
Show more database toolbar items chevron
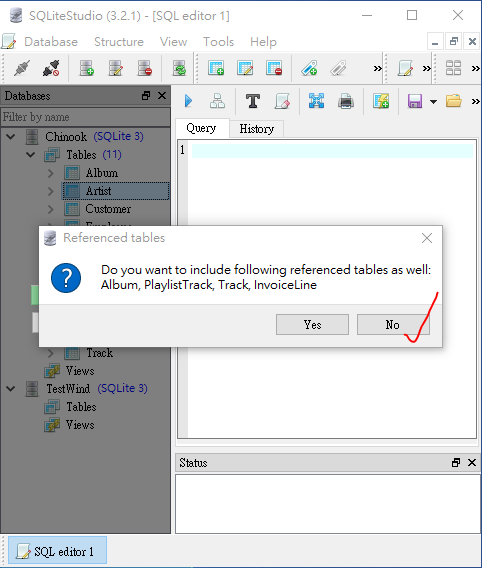[378, 68]
